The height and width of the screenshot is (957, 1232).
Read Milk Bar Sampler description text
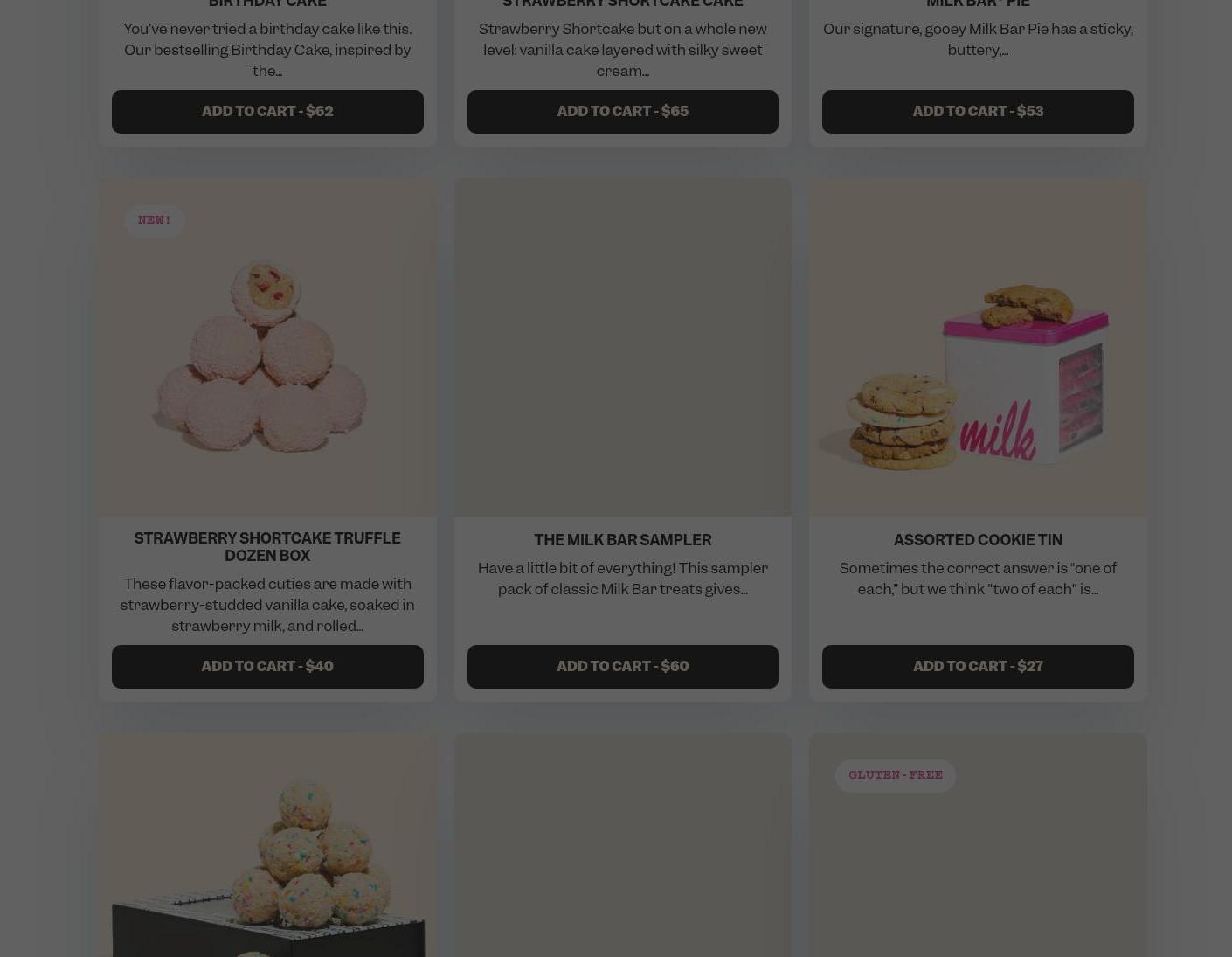click(623, 579)
